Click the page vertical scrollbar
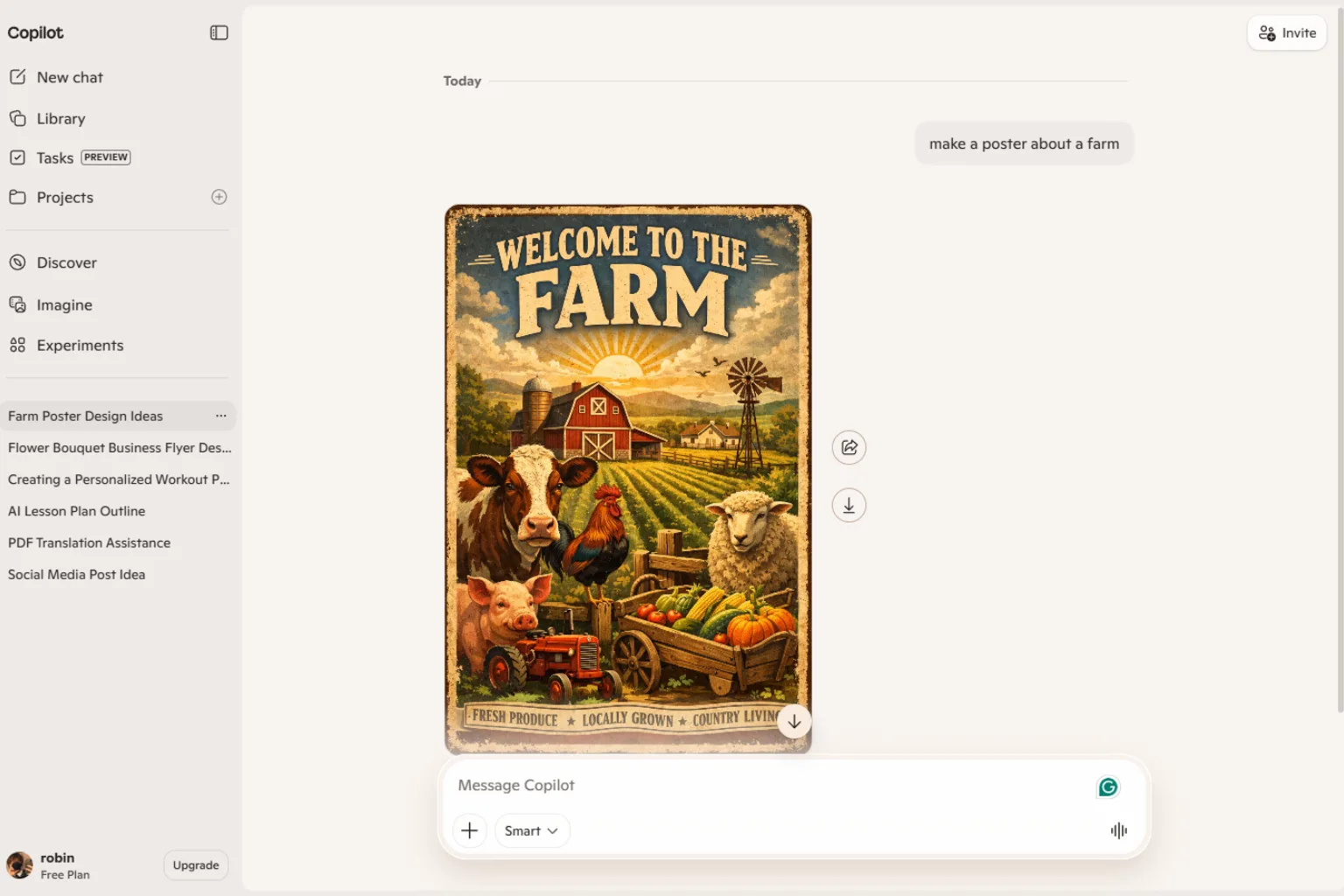The image size is (1344, 896). click(1340, 359)
